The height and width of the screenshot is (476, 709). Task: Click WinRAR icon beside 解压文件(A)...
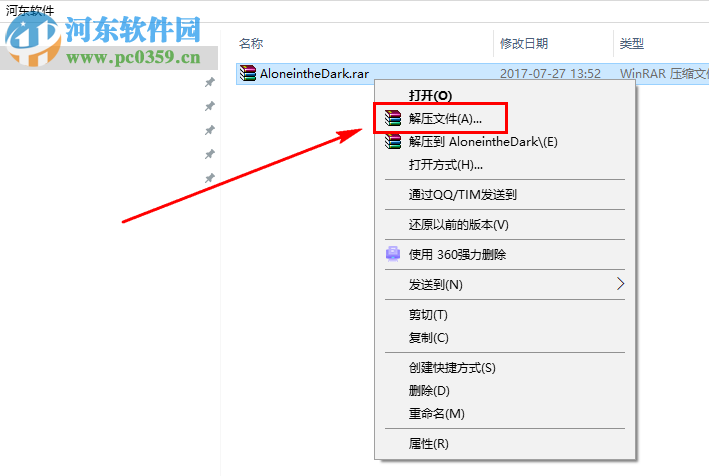[x=393, y=118]
